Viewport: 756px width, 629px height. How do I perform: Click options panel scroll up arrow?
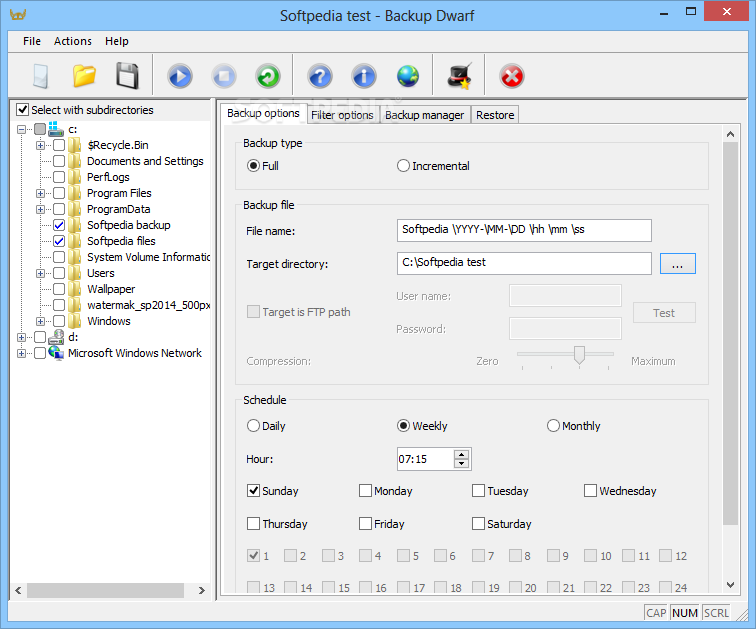click(730, 134)
